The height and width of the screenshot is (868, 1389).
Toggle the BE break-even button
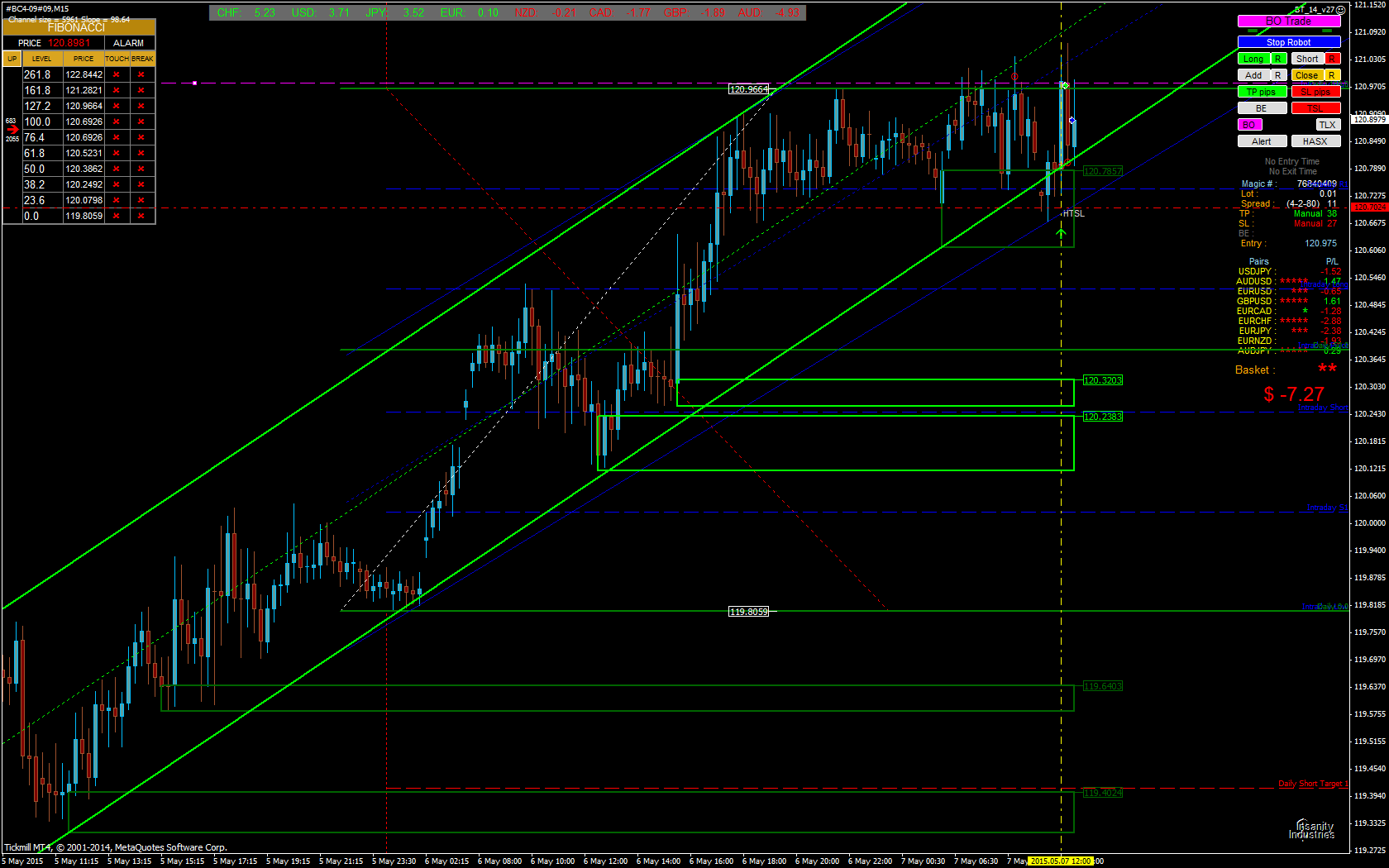point(1262,108)
